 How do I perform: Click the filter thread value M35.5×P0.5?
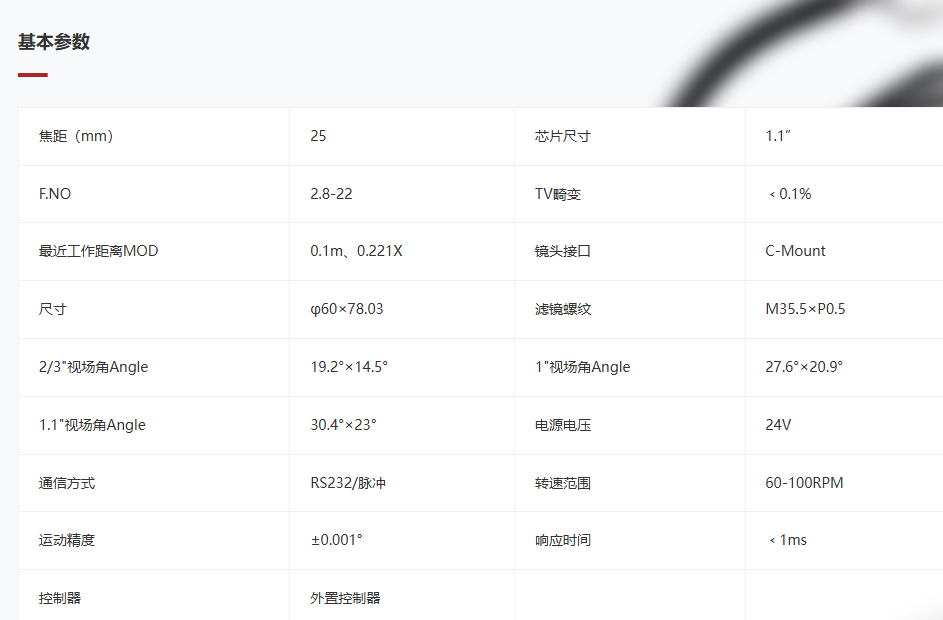pos(805,309)
